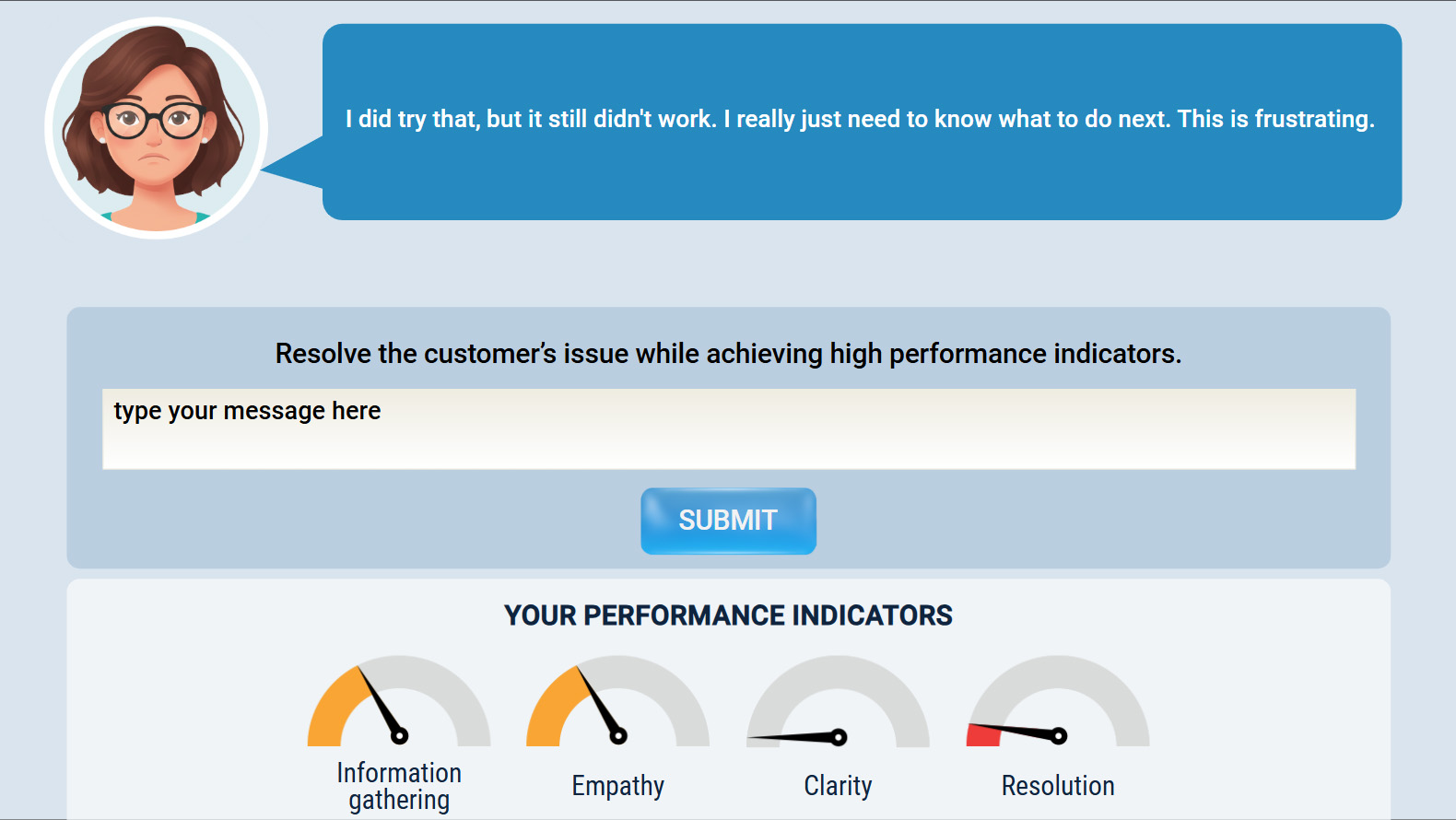Click the Resolution gauge needle
Image resolution: width=1456 pixels, height=820 pixels.
(x=1014, y=731)
